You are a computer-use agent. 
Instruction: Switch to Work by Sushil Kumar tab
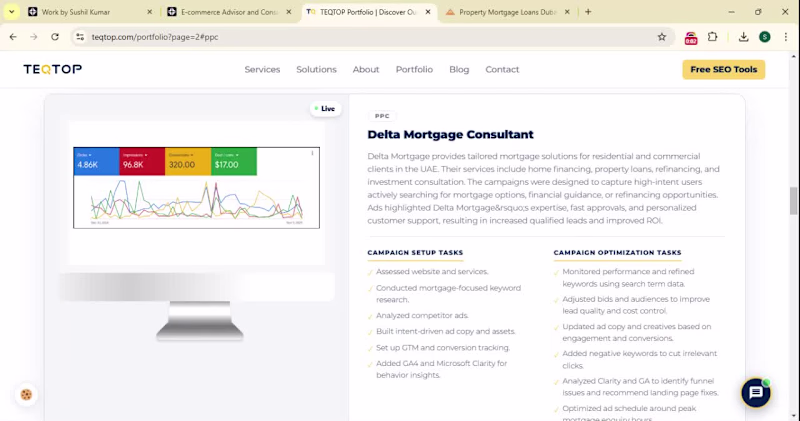(x=91, y=12)
